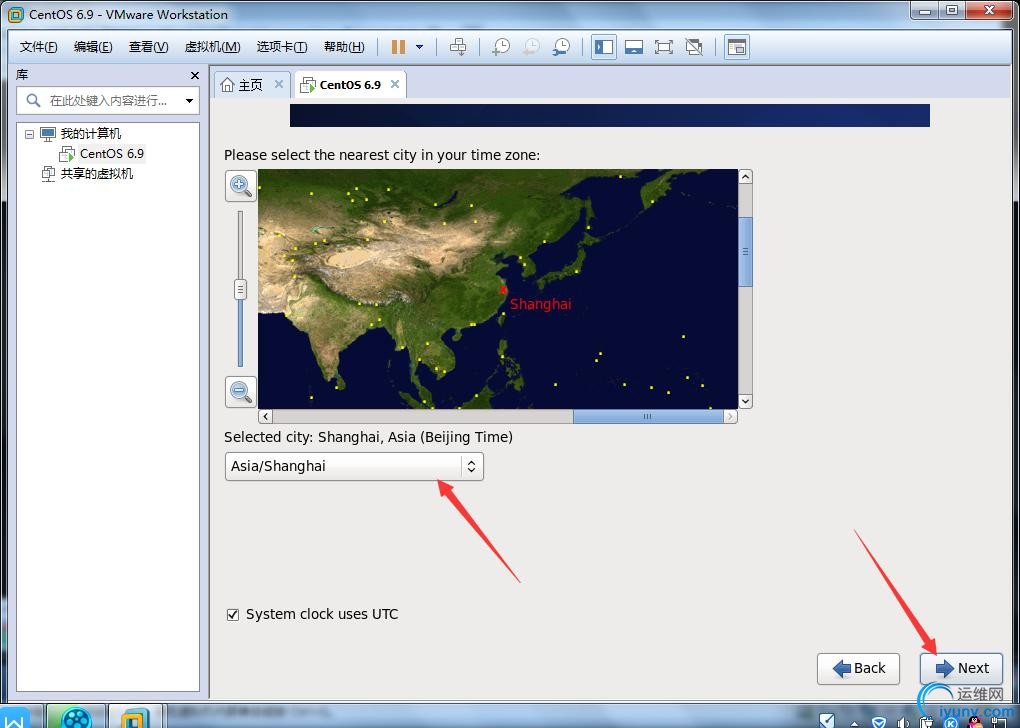Open the VMware Workstation taskbar icon

[135, 717]
